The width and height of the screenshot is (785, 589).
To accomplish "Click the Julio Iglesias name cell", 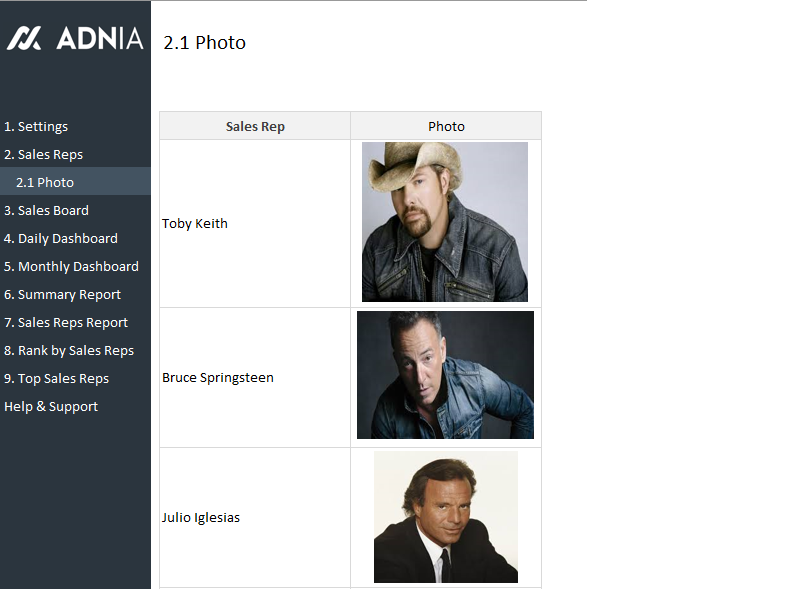I will click(201, 518).
